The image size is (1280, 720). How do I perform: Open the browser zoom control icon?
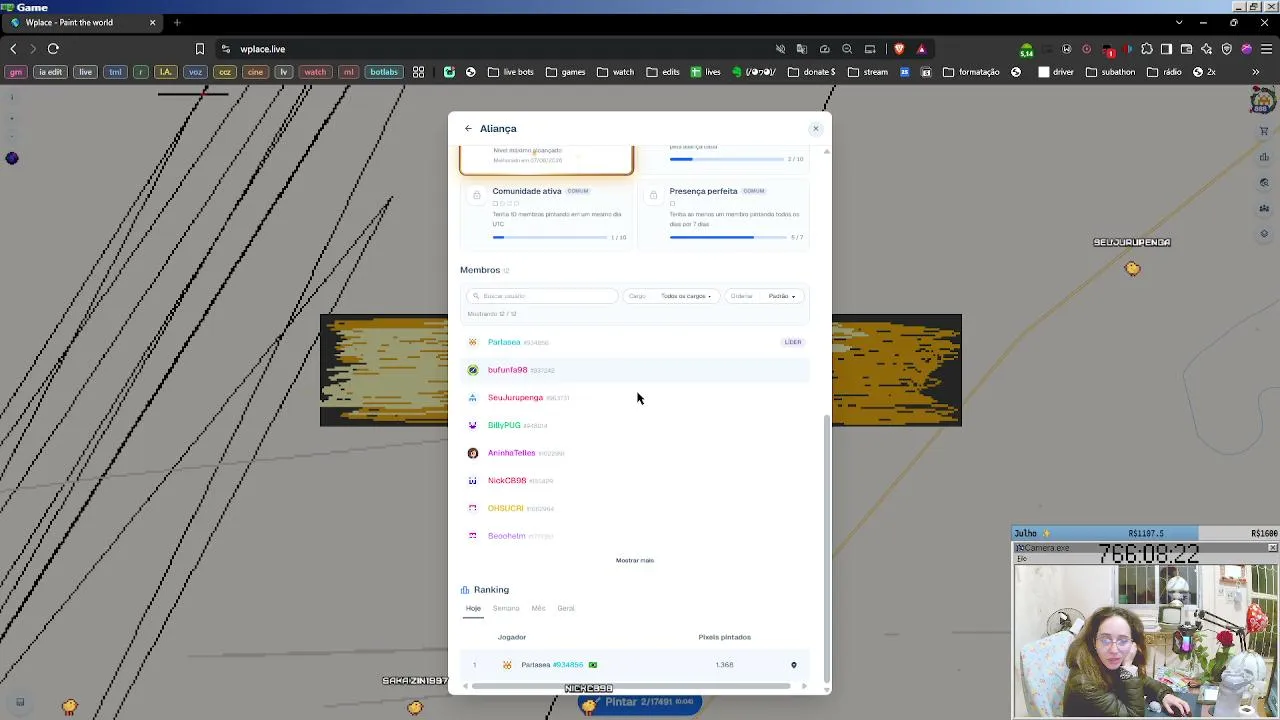(x=847, y=49)
